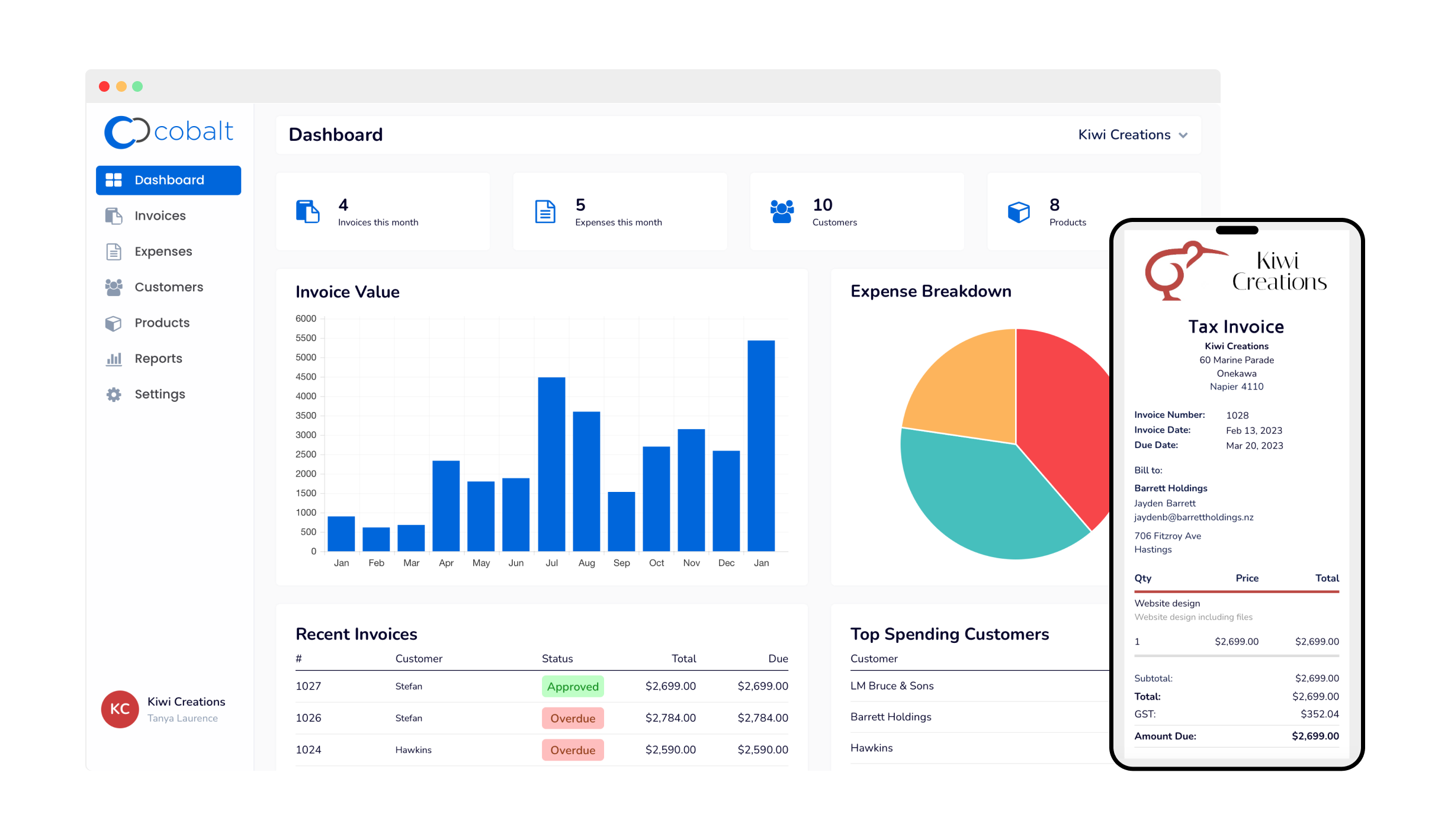Select Settings from the sidebar menu
This screenshot has height=840, width=1451.
[x=159, y=394]
